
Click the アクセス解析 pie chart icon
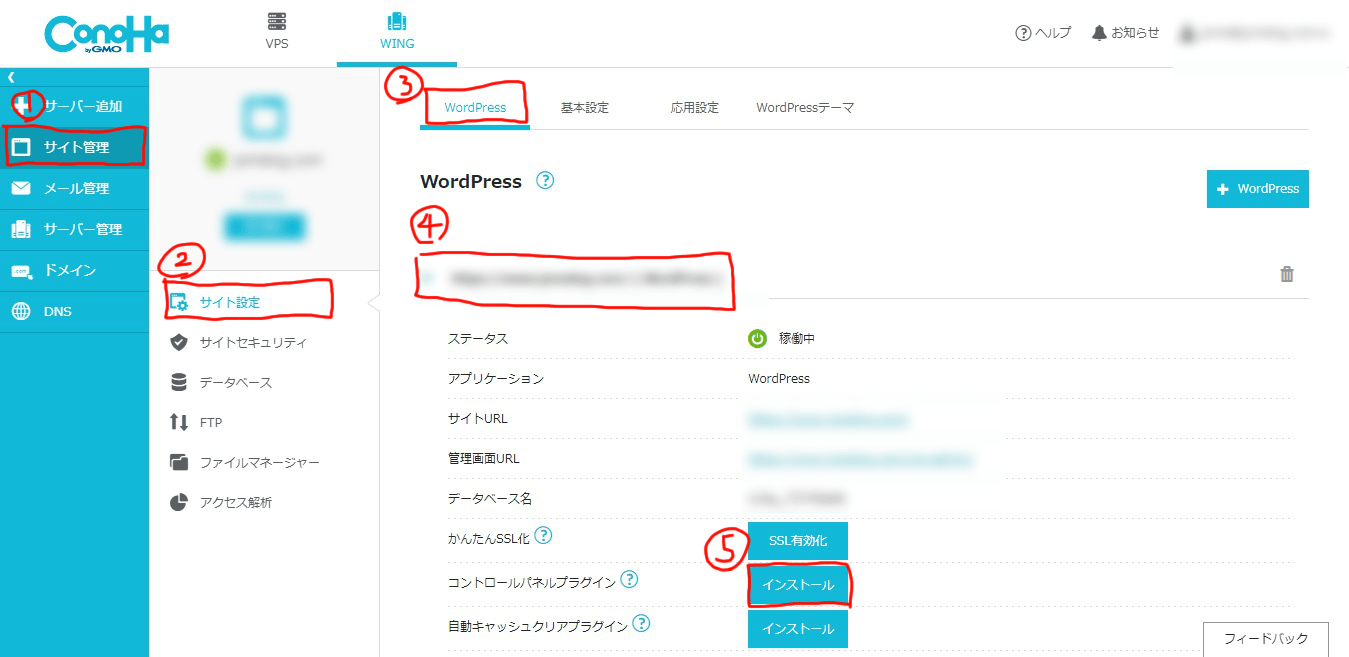179,502
